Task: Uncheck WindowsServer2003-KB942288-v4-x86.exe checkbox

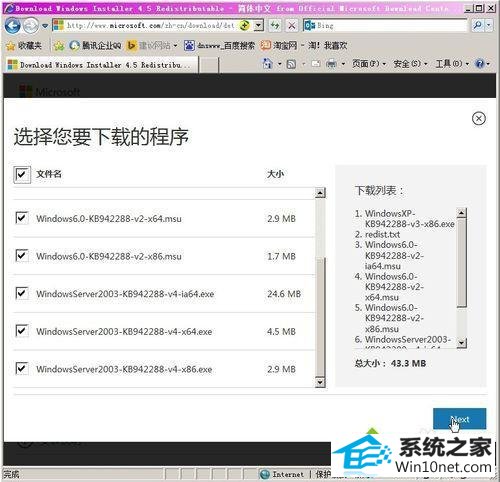Action: point(22,369)
